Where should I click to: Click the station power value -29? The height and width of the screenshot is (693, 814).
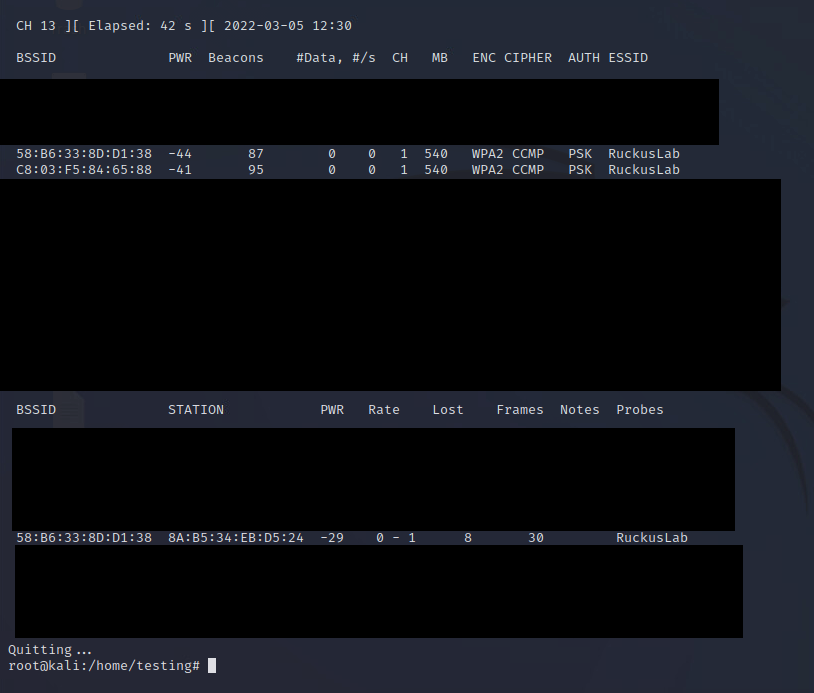click(x=332, y=538)
